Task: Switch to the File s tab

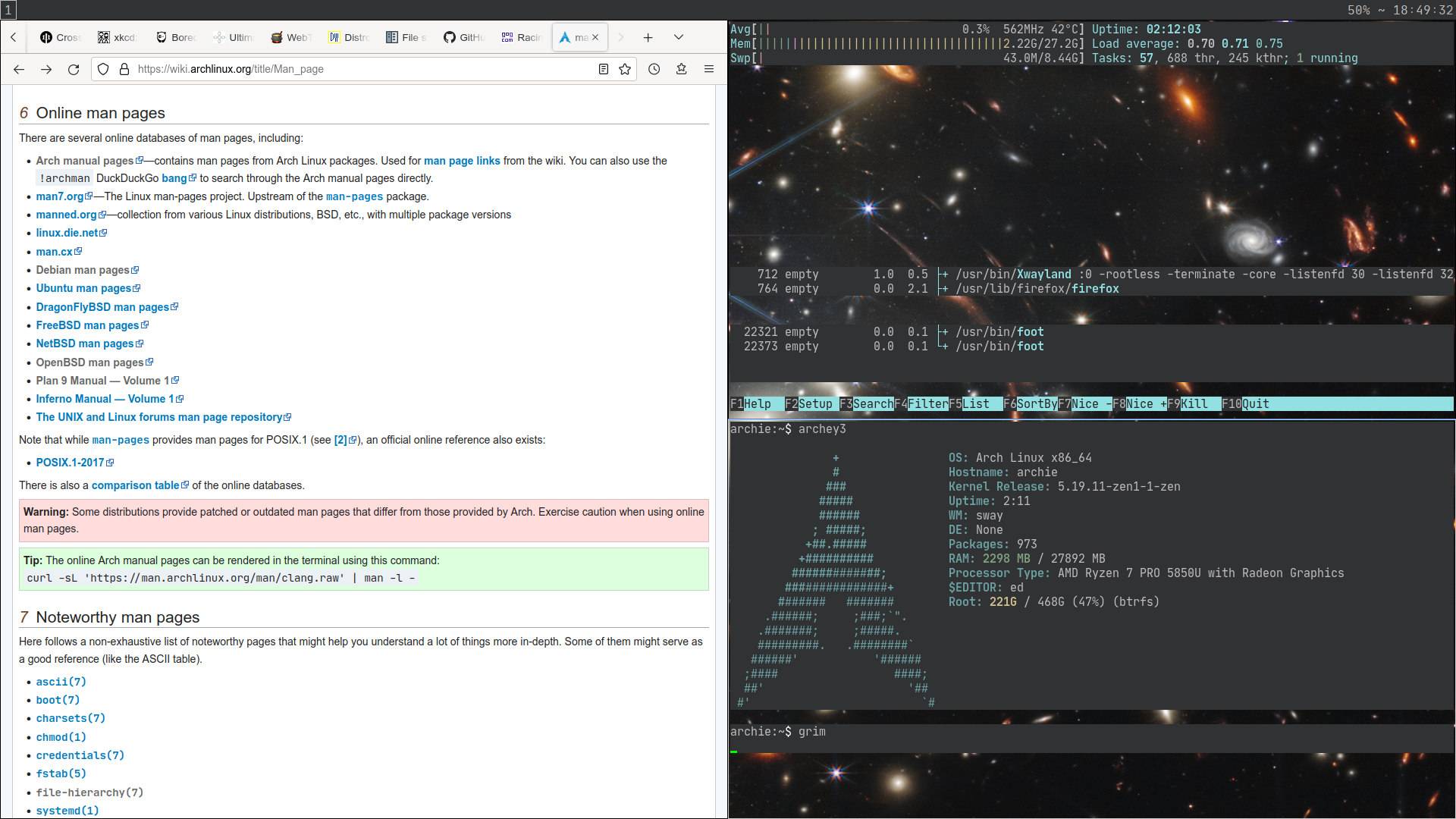Action: pos(406,37)
